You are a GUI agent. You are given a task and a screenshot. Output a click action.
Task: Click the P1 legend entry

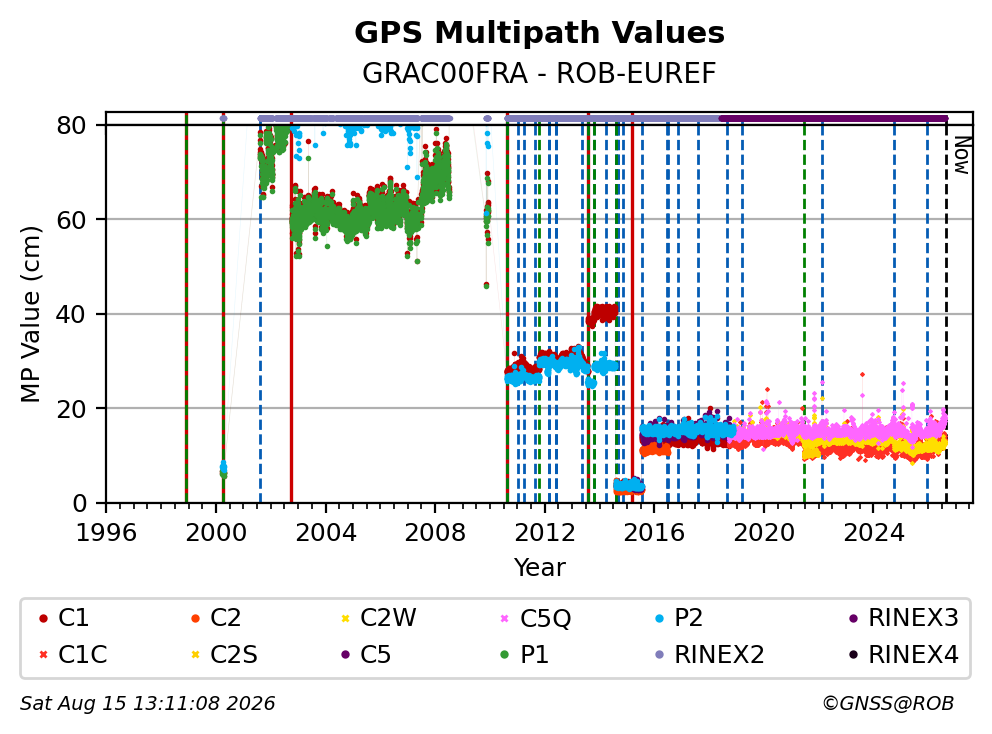(x=525, y=654)
